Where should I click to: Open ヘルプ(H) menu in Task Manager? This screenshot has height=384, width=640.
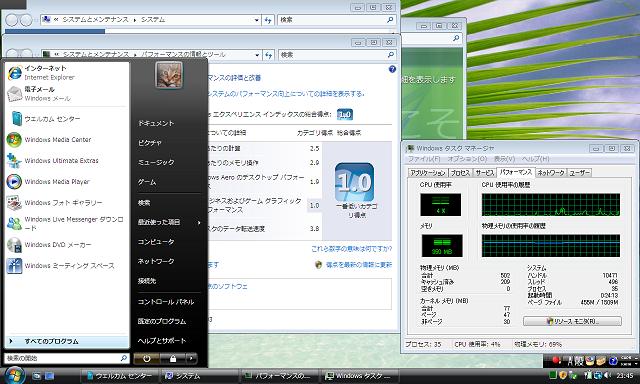coord(536,159)
